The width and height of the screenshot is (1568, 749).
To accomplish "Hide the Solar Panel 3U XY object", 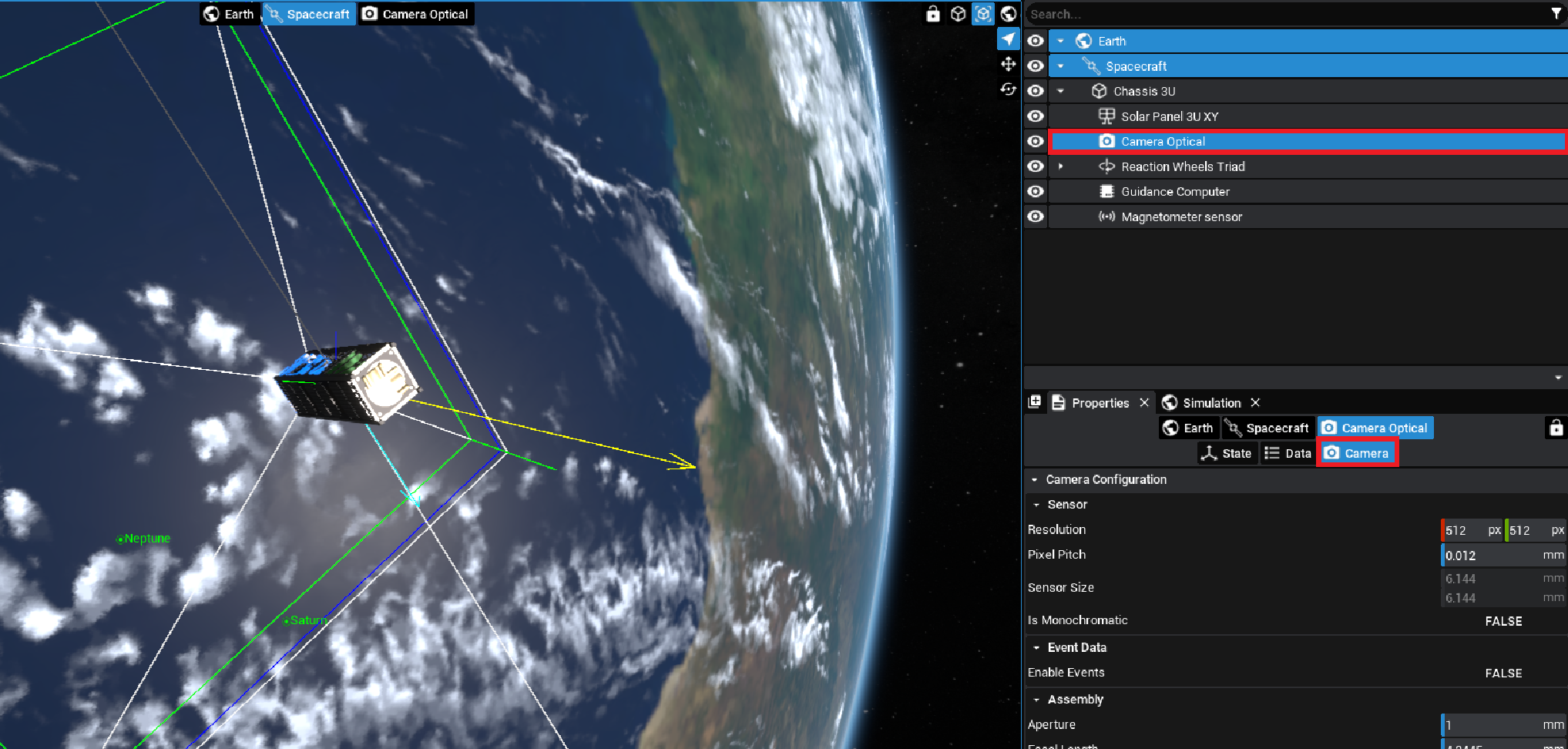I will pos(1036,116).
